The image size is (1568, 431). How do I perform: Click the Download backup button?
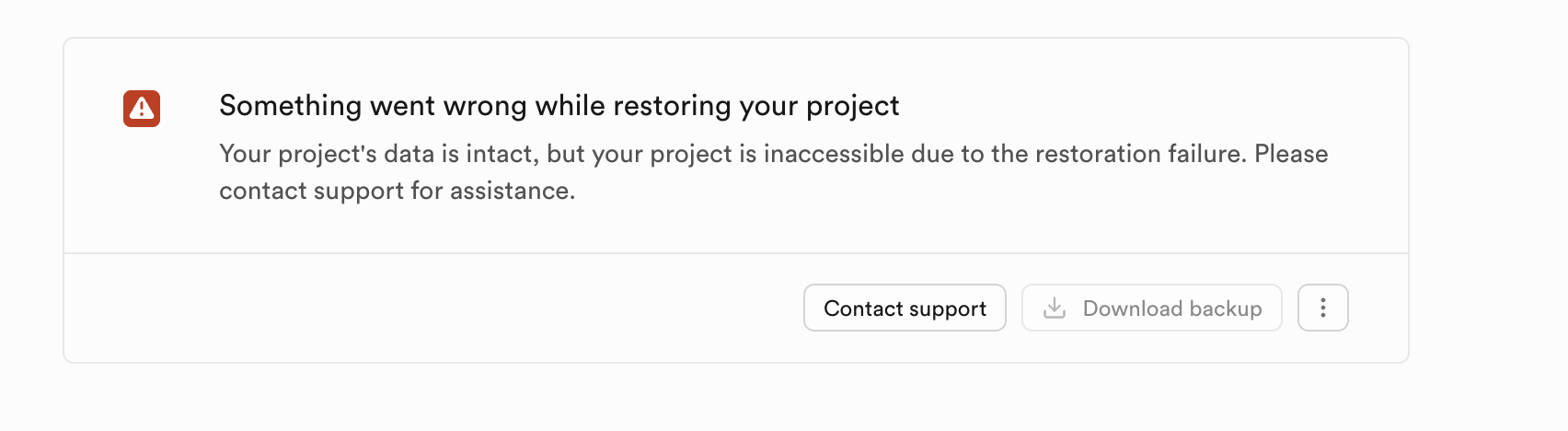[1151, 308]
